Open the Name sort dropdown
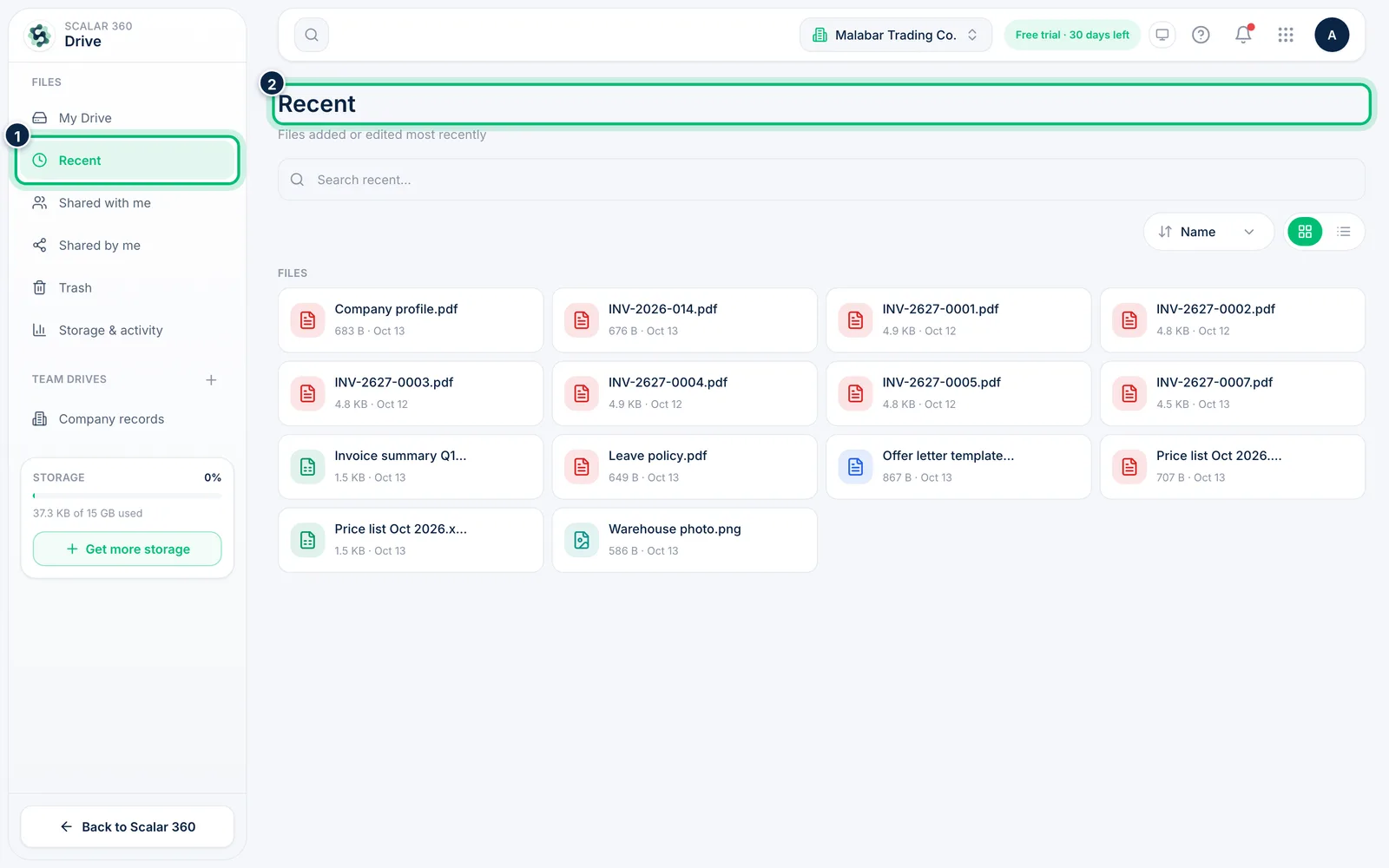 coord(1208,232)
